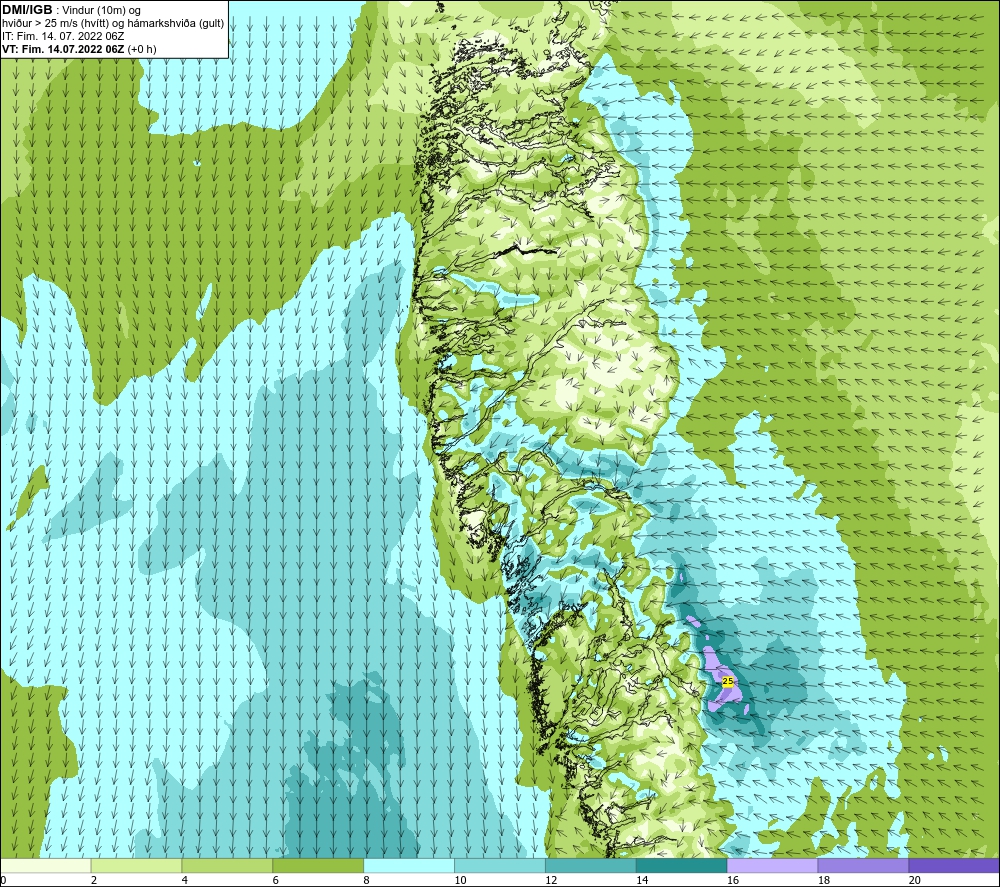This screenshot has width=1000, height=887.
Task: Click the 18–20 m/s medium purple swatch
Action: [x=863, y=865]
